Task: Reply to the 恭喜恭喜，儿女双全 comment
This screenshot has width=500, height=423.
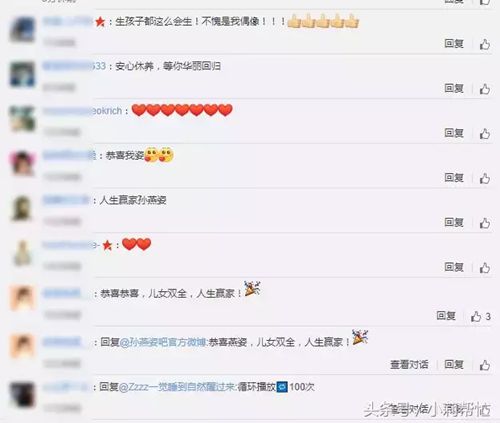Action: click(446, 315)
